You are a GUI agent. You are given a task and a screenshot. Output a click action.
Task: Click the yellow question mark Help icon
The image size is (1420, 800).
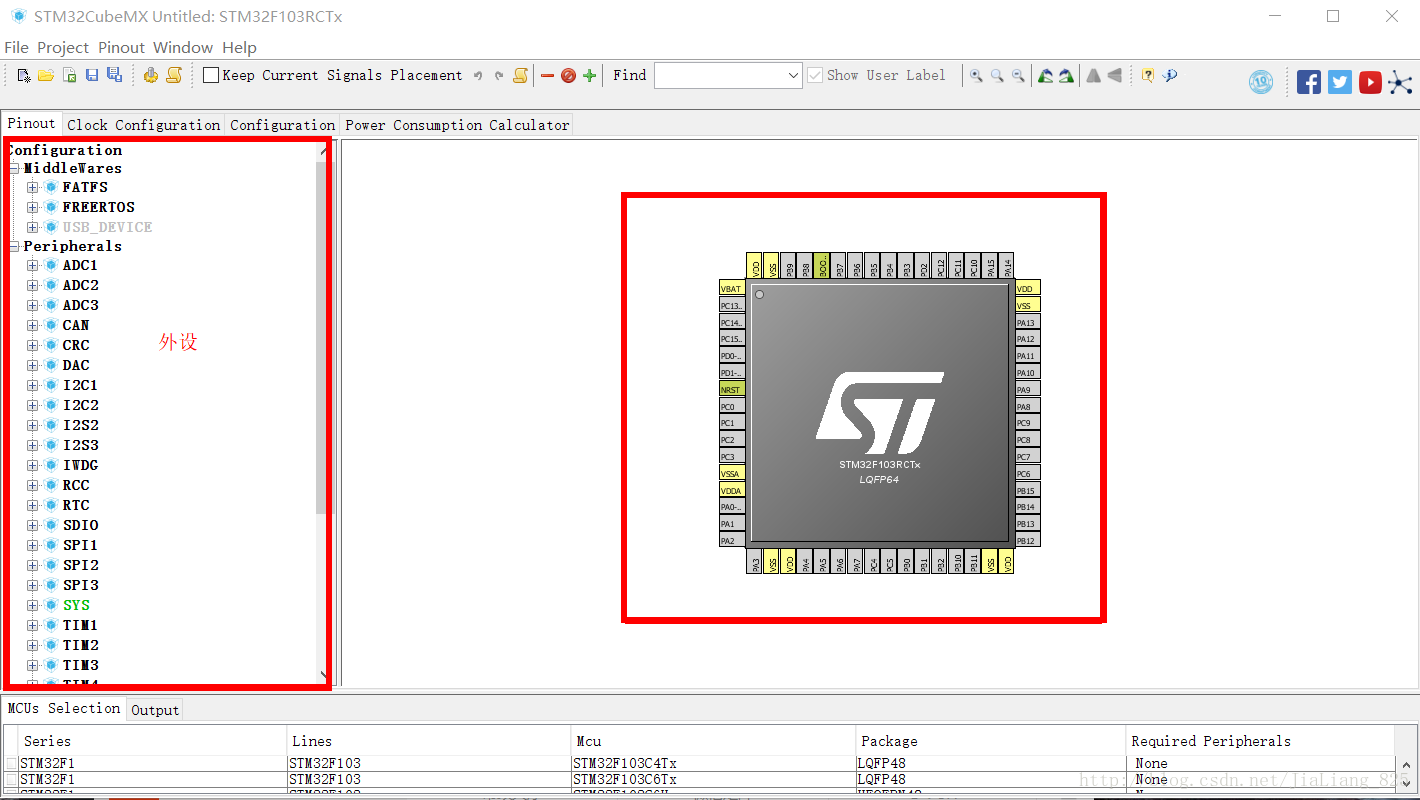pyautogui.click(x=1148, y=75)
